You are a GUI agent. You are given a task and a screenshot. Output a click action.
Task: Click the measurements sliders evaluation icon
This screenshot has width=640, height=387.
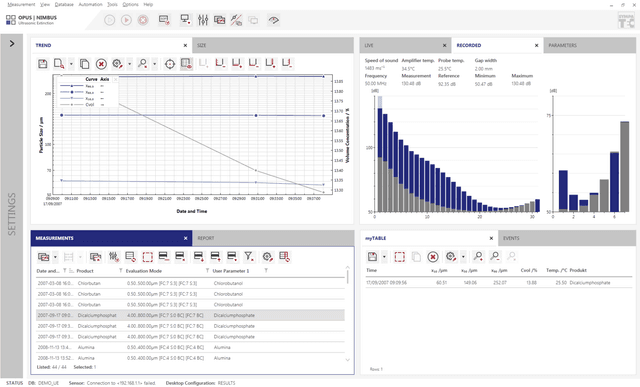(x=113, y=257)
